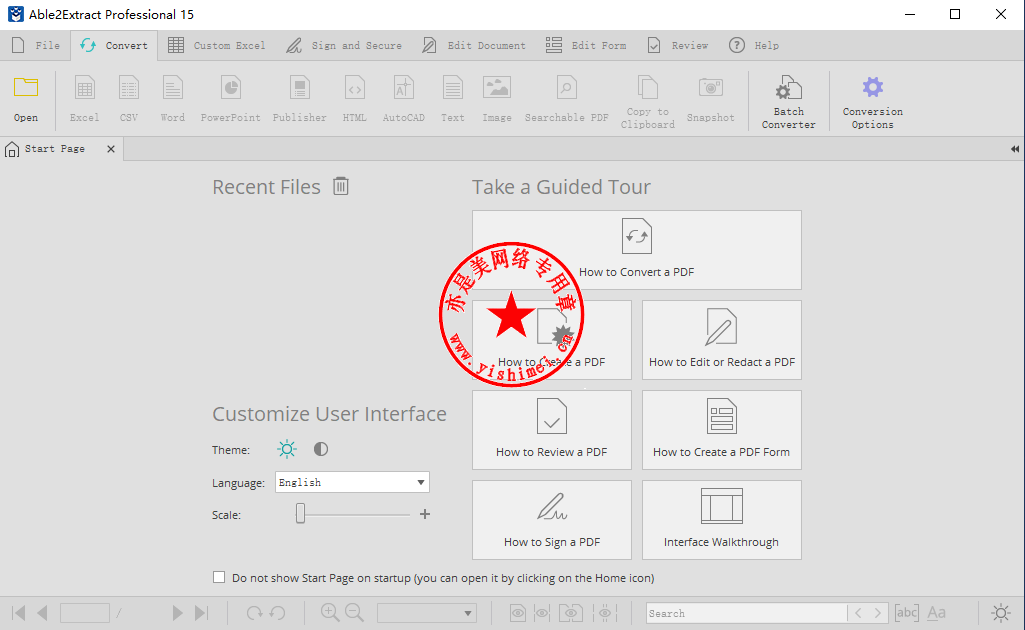Open the zoom level dropdown in bottom bar
Viewport: 1025px width, 630px height.
[x=427, y=613]
